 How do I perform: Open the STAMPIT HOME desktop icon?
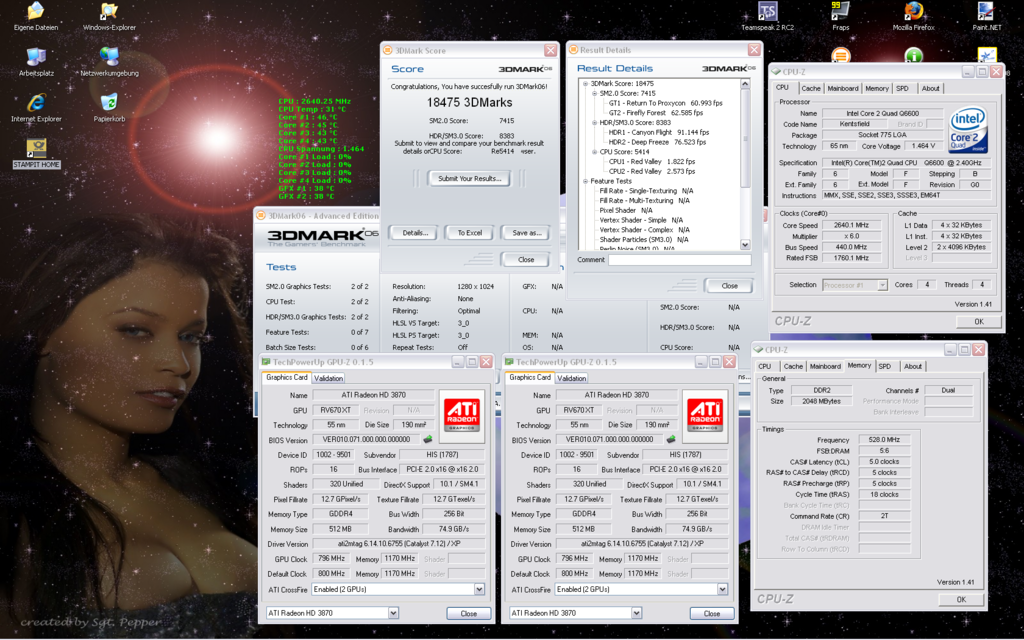tap(36, 154)
